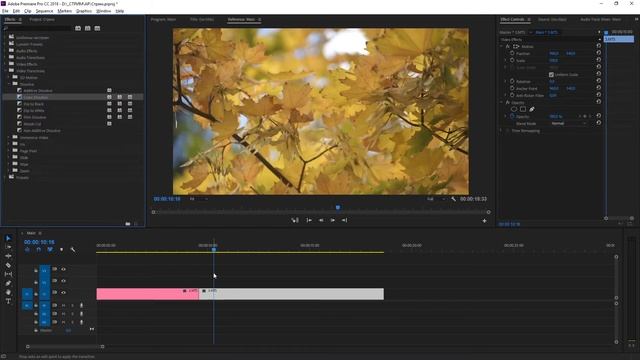Expand the Page Peel folder
This screenshot has width=640, height=360.
tap(9, 151)
